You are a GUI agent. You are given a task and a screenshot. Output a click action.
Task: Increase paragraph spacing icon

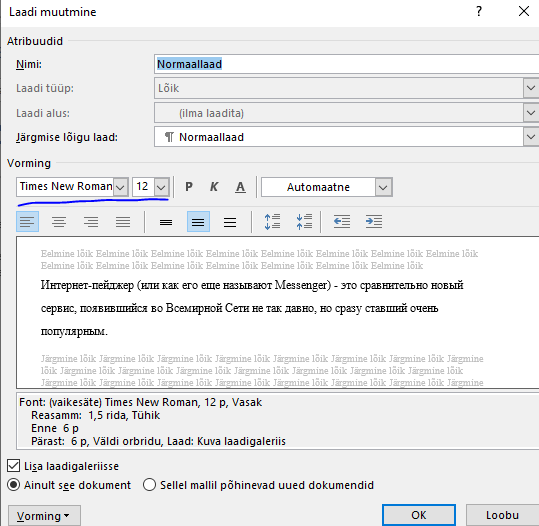[272, 222]
